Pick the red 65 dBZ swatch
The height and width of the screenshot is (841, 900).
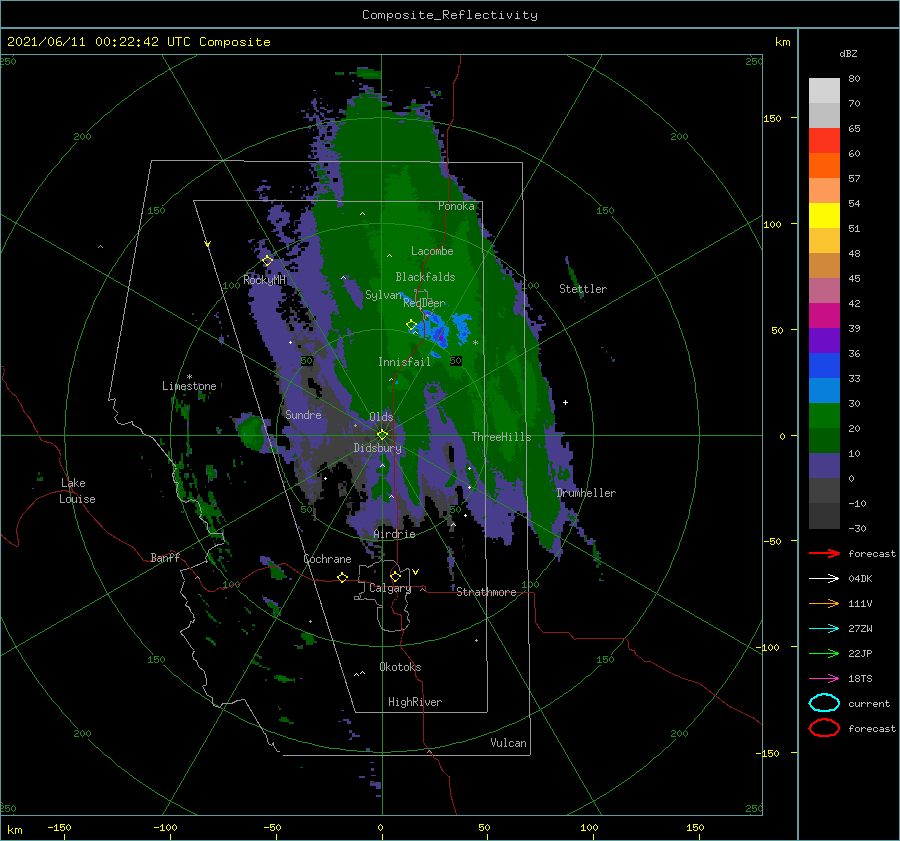tap(824, 140)
